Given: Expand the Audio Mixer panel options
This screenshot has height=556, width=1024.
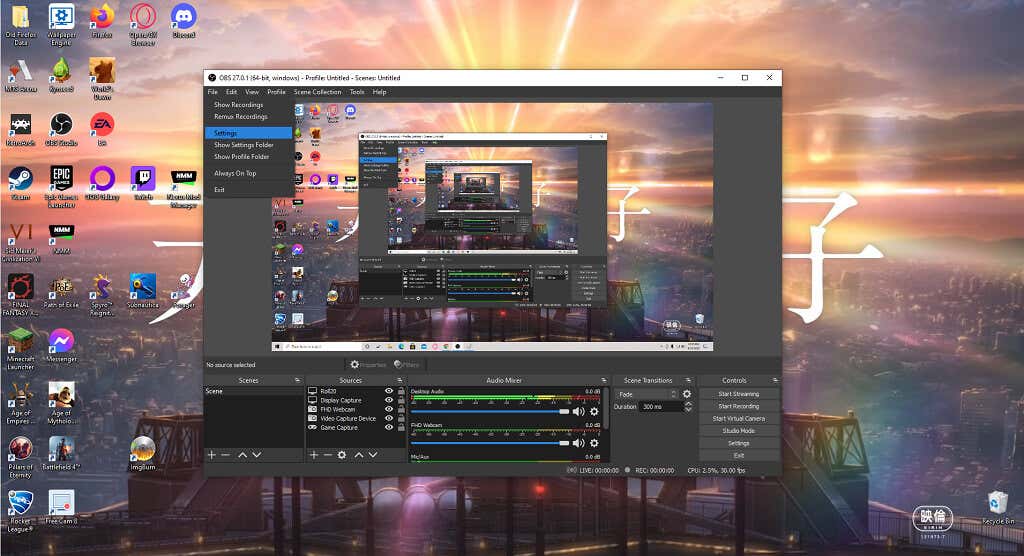Looking at the screenshot, I should coord(604,381).
